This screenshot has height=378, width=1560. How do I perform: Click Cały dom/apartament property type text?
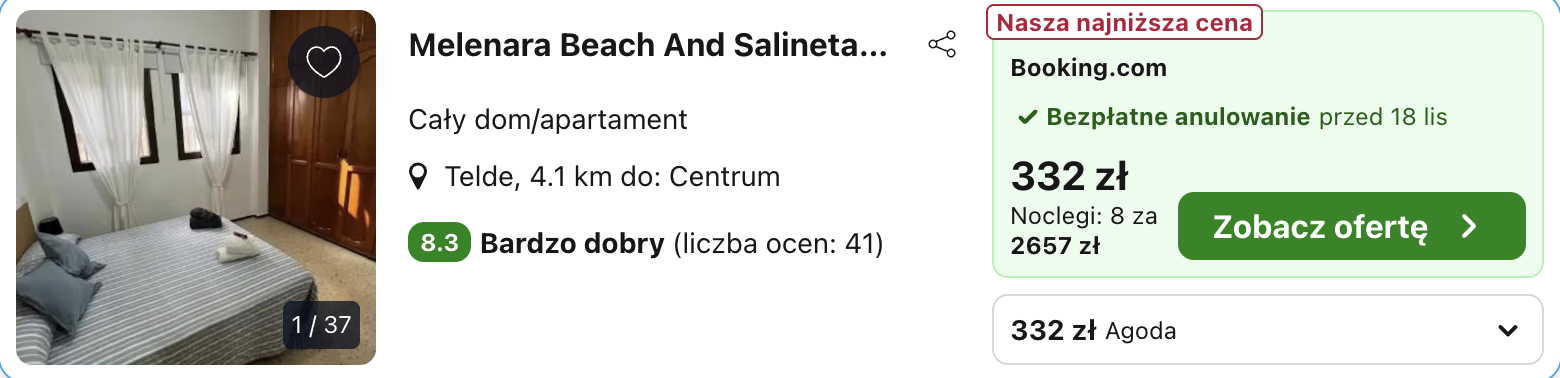548,120
